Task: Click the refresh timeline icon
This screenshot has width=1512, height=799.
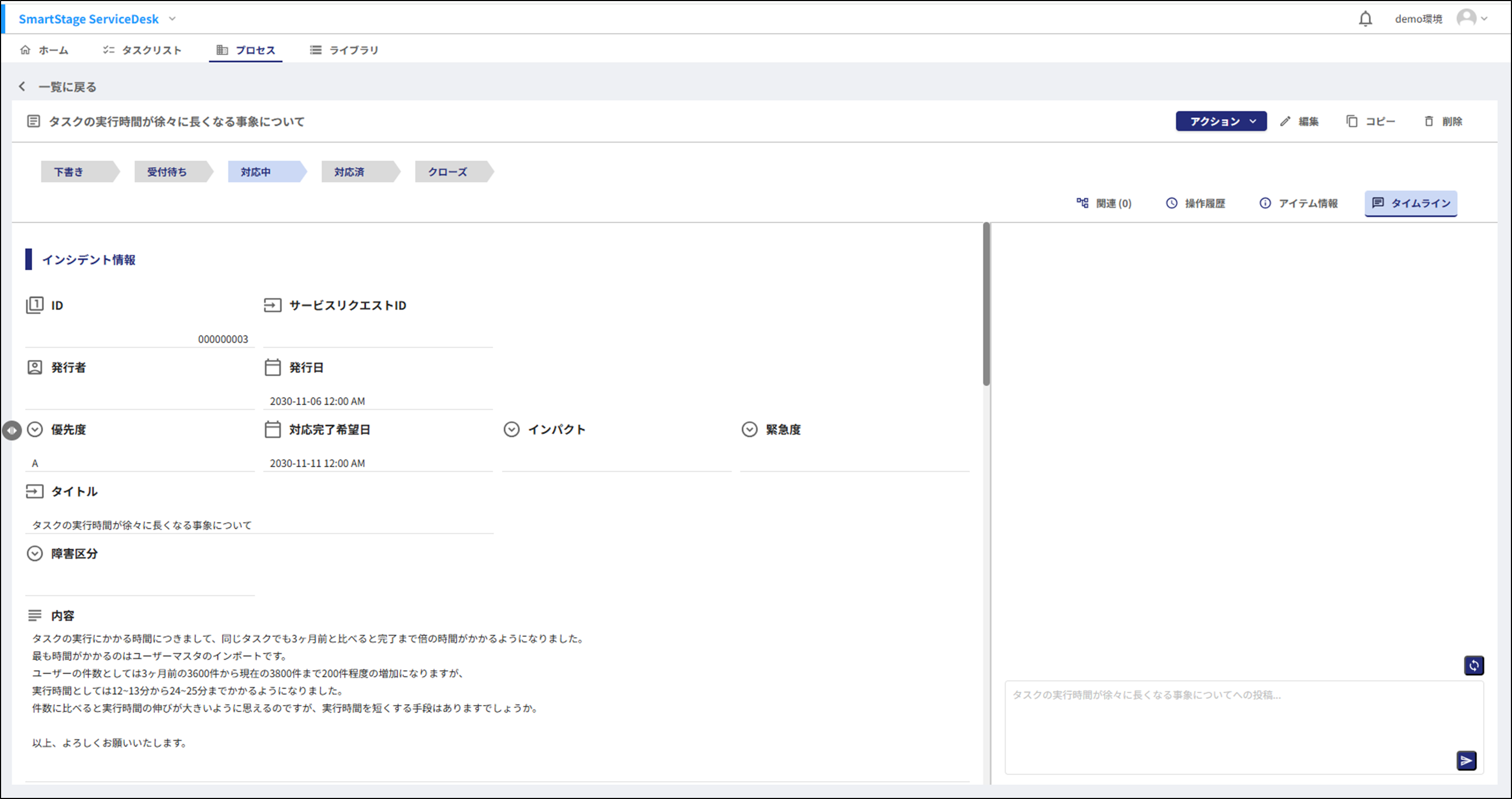Action: [1473, 665]
